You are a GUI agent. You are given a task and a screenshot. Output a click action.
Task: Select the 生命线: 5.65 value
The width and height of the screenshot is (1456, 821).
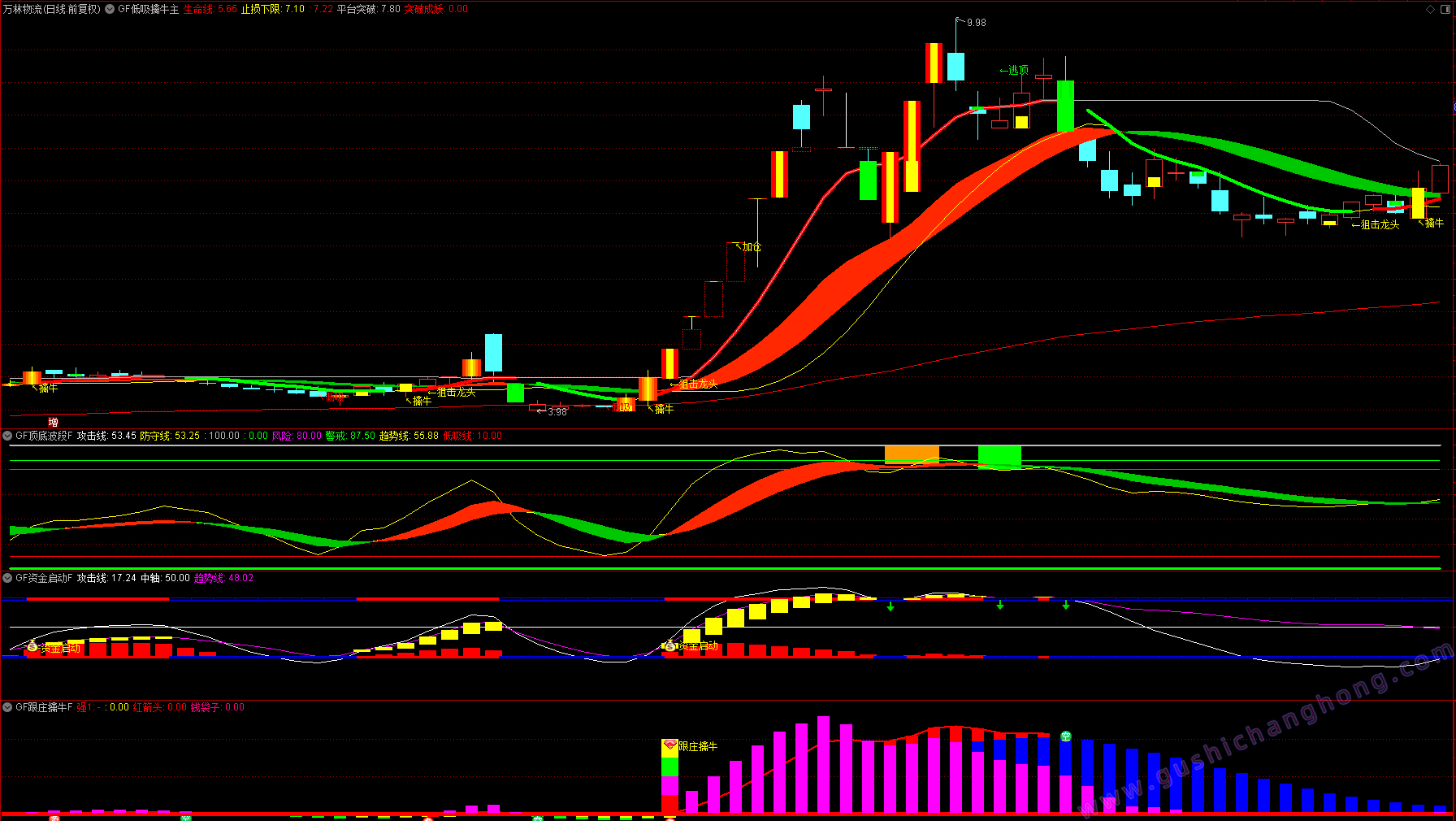pyautogui.click(x=210, y=9)
